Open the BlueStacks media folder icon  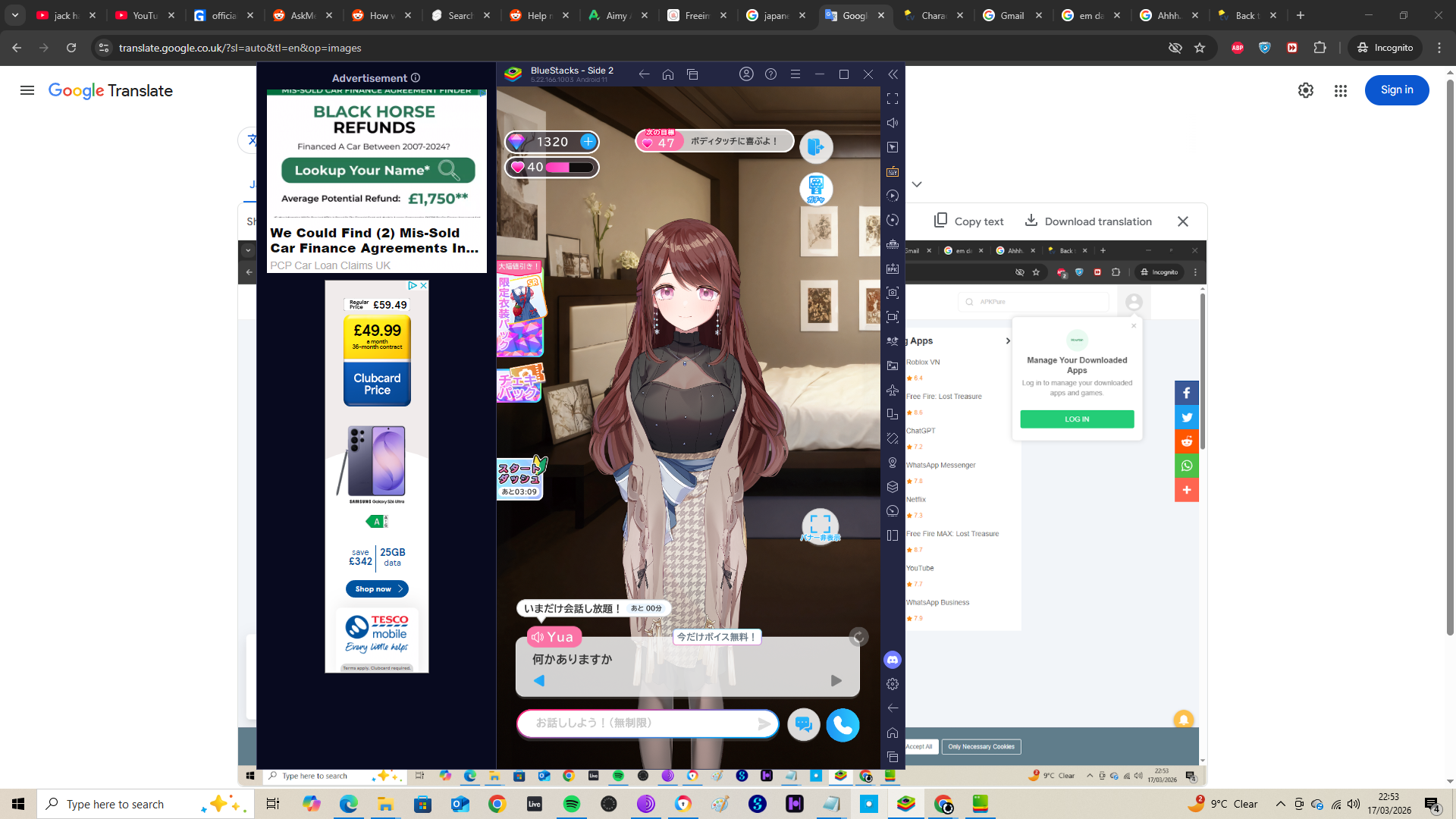pyautogui.click(x=893, y=366)
